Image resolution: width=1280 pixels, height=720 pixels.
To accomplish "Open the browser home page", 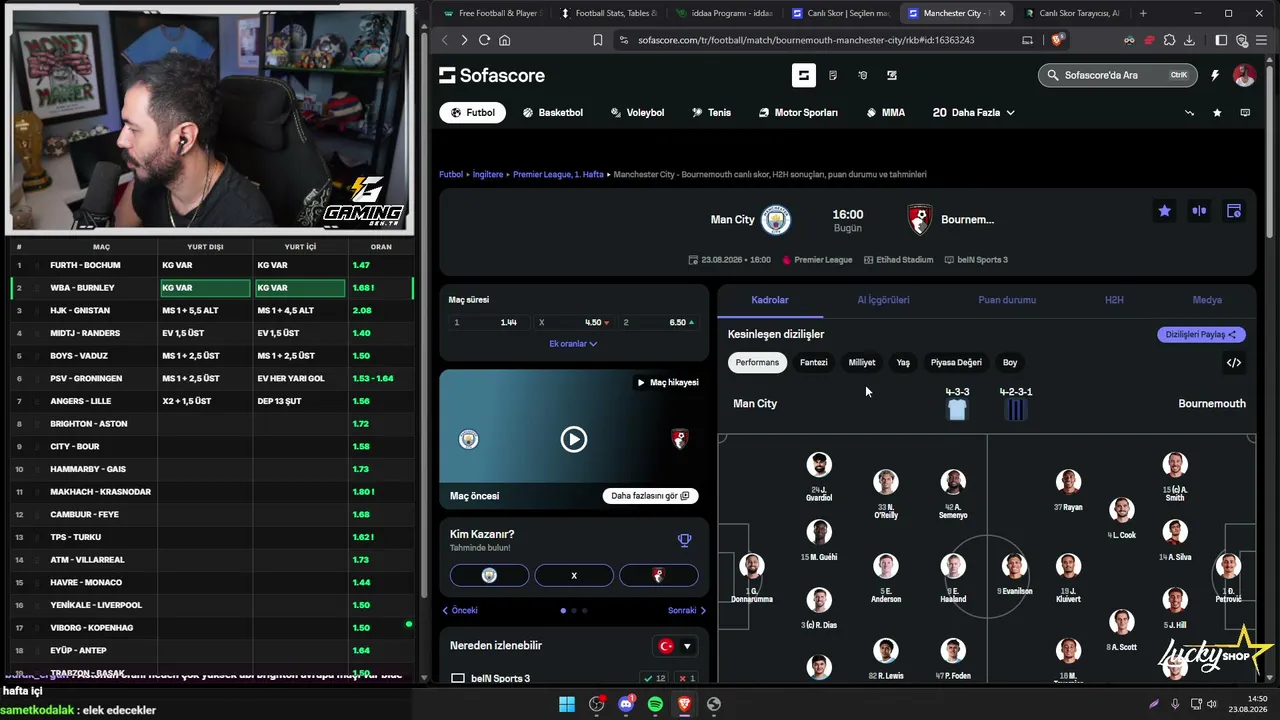I will coord(505,40).
